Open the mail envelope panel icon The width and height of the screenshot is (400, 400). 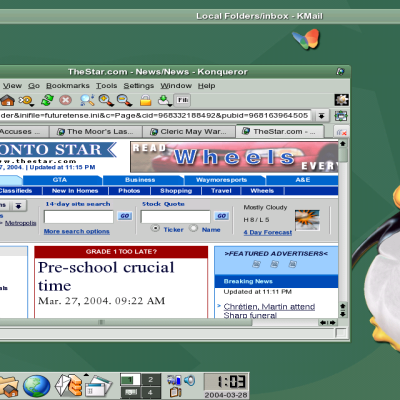[x=68, y=385]
